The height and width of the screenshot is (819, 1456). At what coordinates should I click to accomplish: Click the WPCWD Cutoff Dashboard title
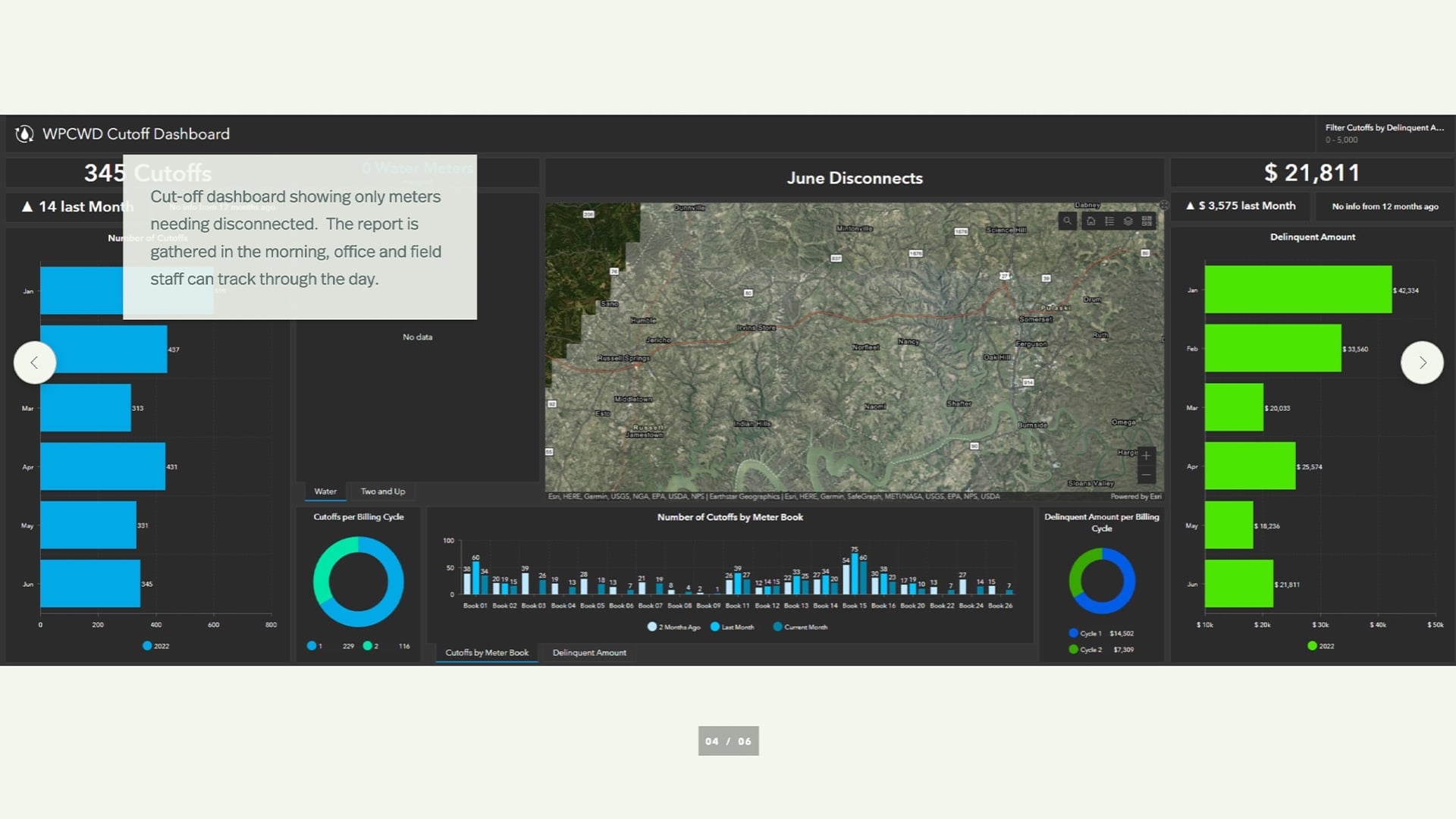pyautogui.click(x=136, y=134)
